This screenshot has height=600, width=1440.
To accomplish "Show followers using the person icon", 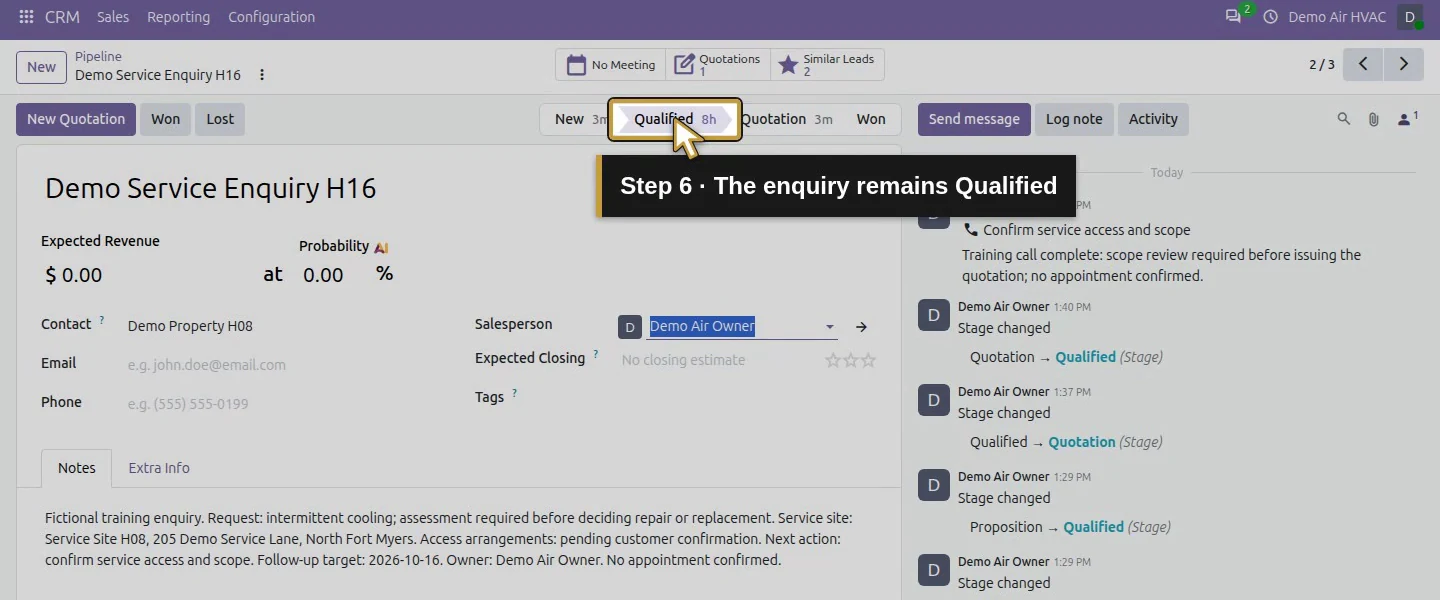I will pos(1407,119).
